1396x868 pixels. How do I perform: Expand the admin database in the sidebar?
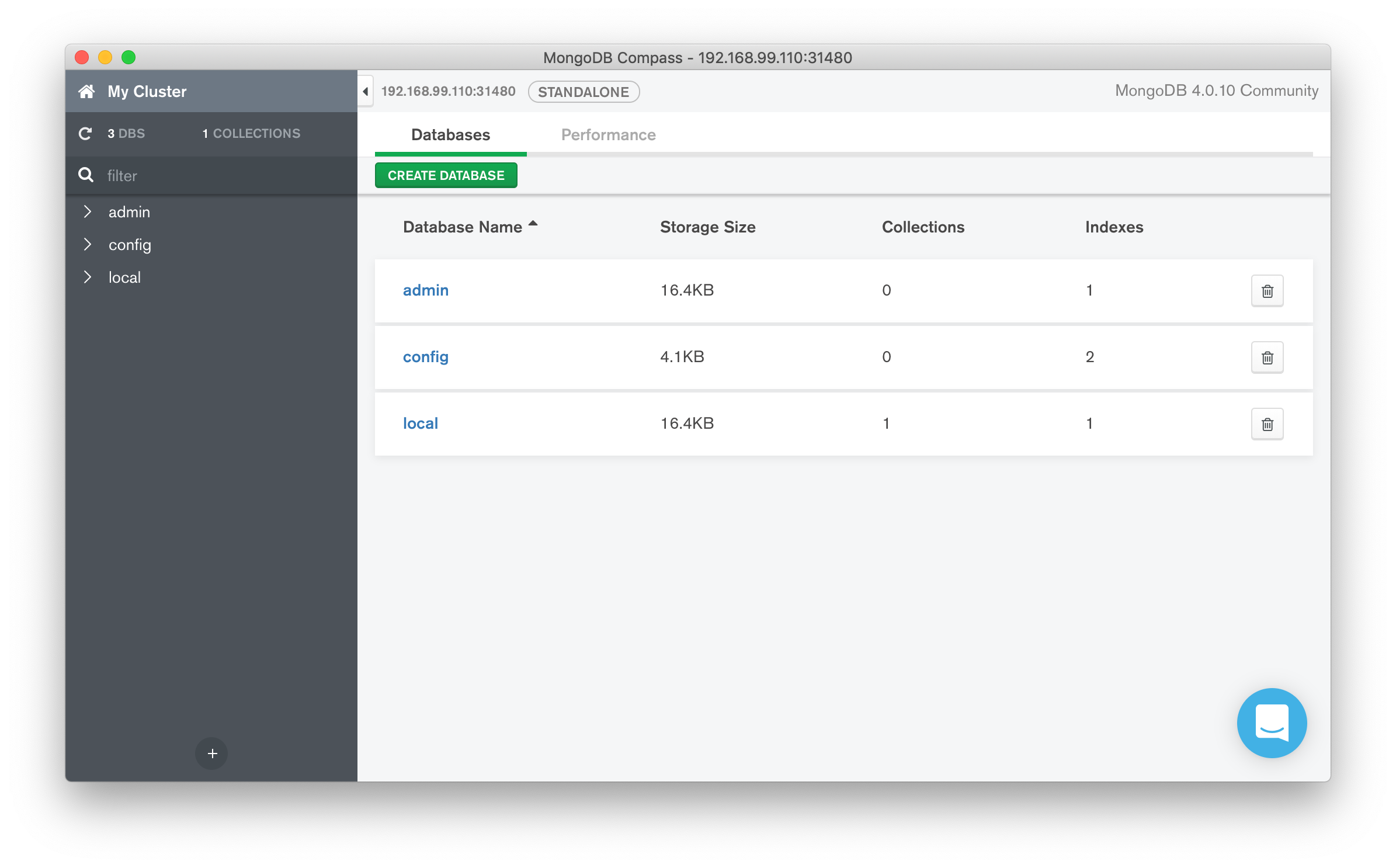(x=88, y=211)
